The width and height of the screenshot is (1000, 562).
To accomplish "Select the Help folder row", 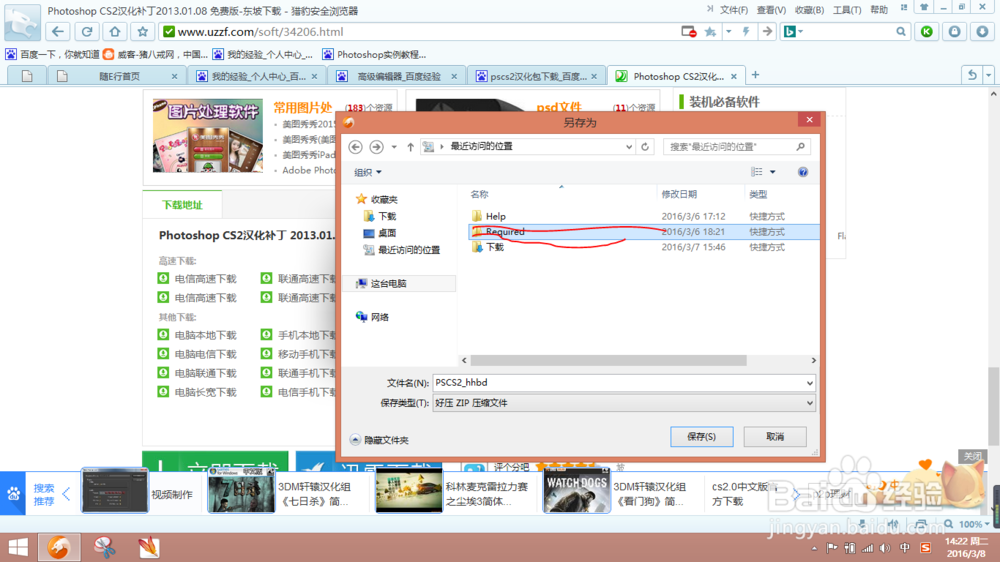I will pyautogui.click(x=644, y=216).
